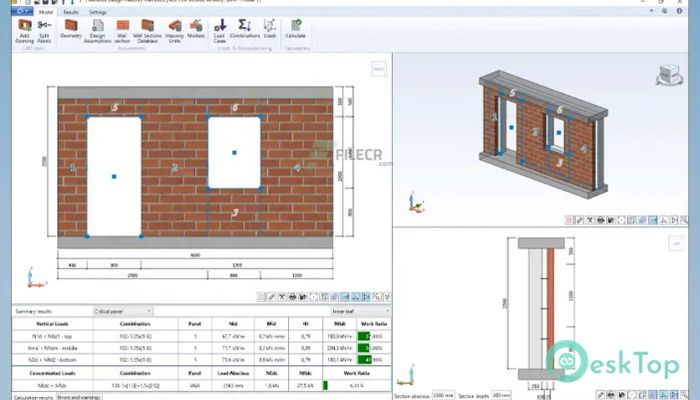The height and width of the screenshot is (400, 700).
Task: Click the pencil icon in elevation view toolbar
Action: coord(271,297)
